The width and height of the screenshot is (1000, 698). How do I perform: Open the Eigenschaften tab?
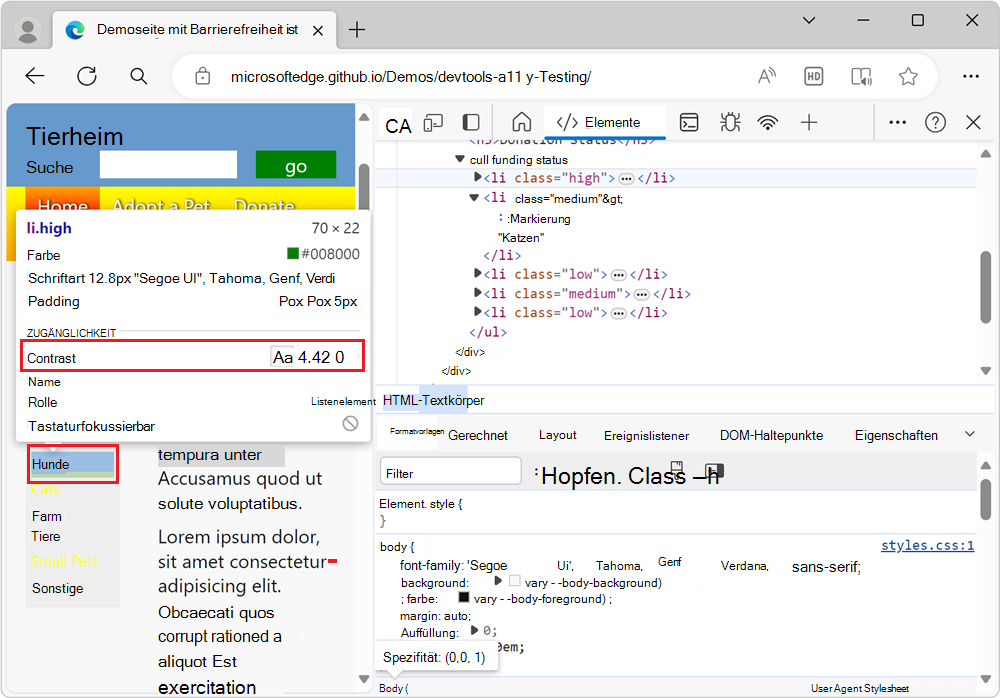pos(896,435)
